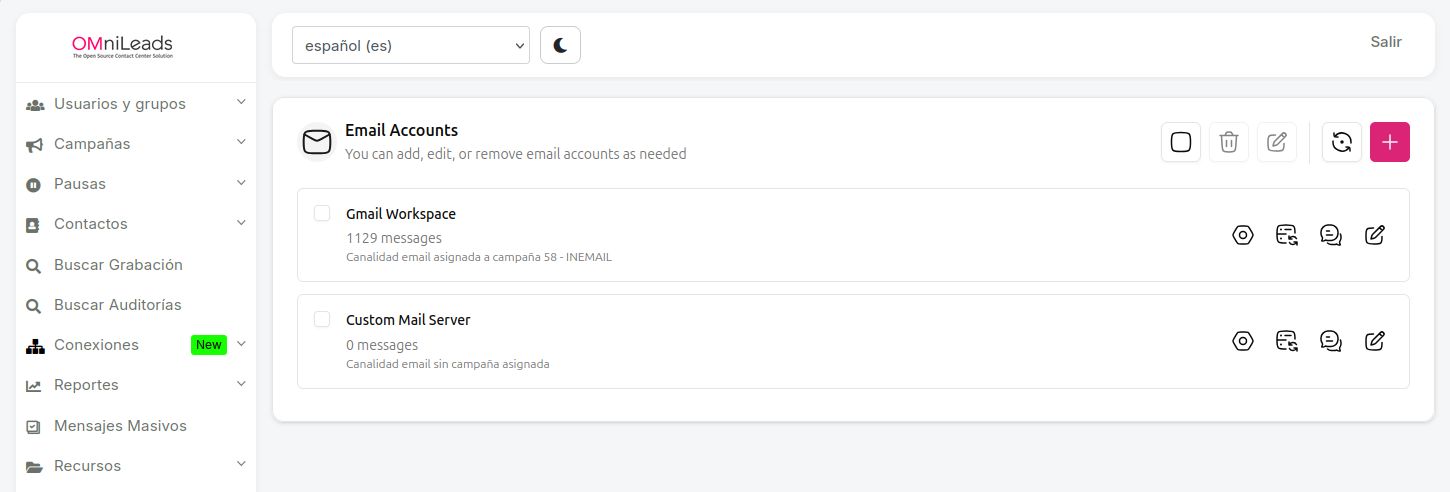Open hexagon settings icon for Gmail Workspace
This screenshot has height=492, width=1450.
pos(1243,235)
